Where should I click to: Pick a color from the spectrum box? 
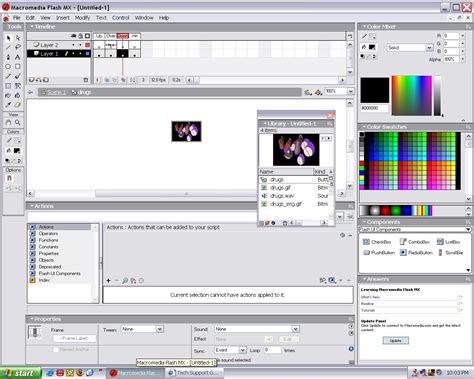coord(412,95)
